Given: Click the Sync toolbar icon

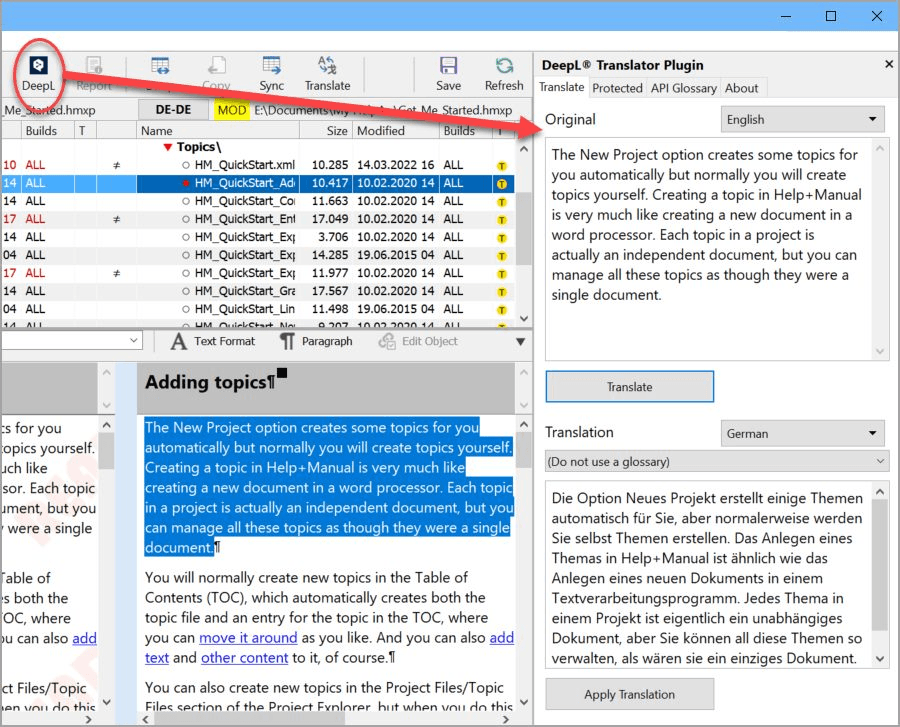Looking at the screenshot, I should coord(271,73).
